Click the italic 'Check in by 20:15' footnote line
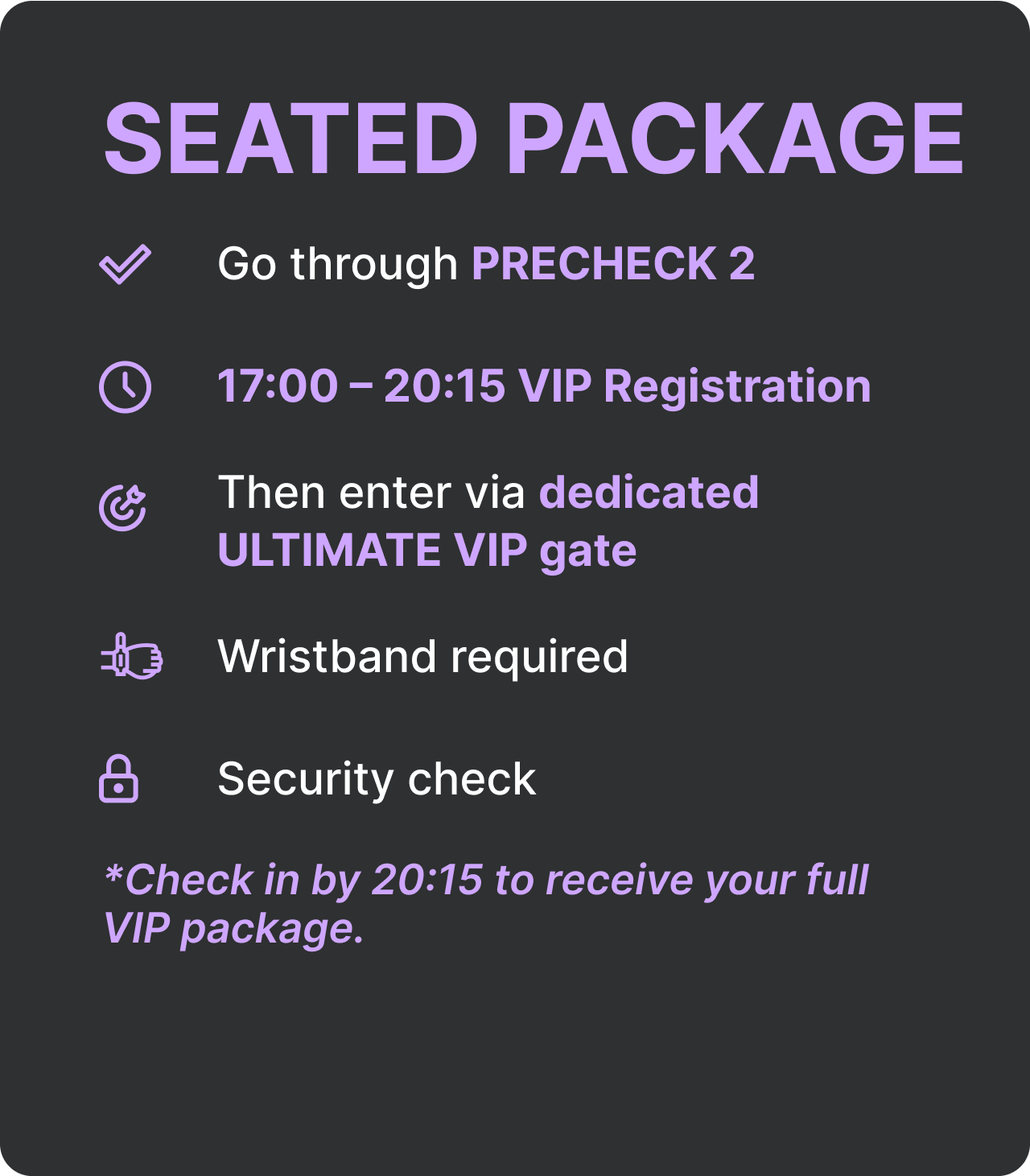 (x=487, y=881)
